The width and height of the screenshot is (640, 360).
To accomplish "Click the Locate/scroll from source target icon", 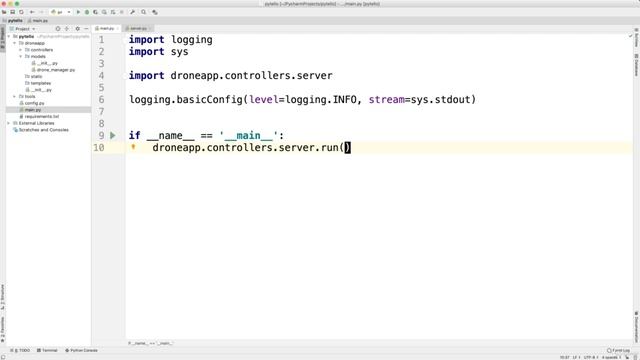I will point(58,29).
